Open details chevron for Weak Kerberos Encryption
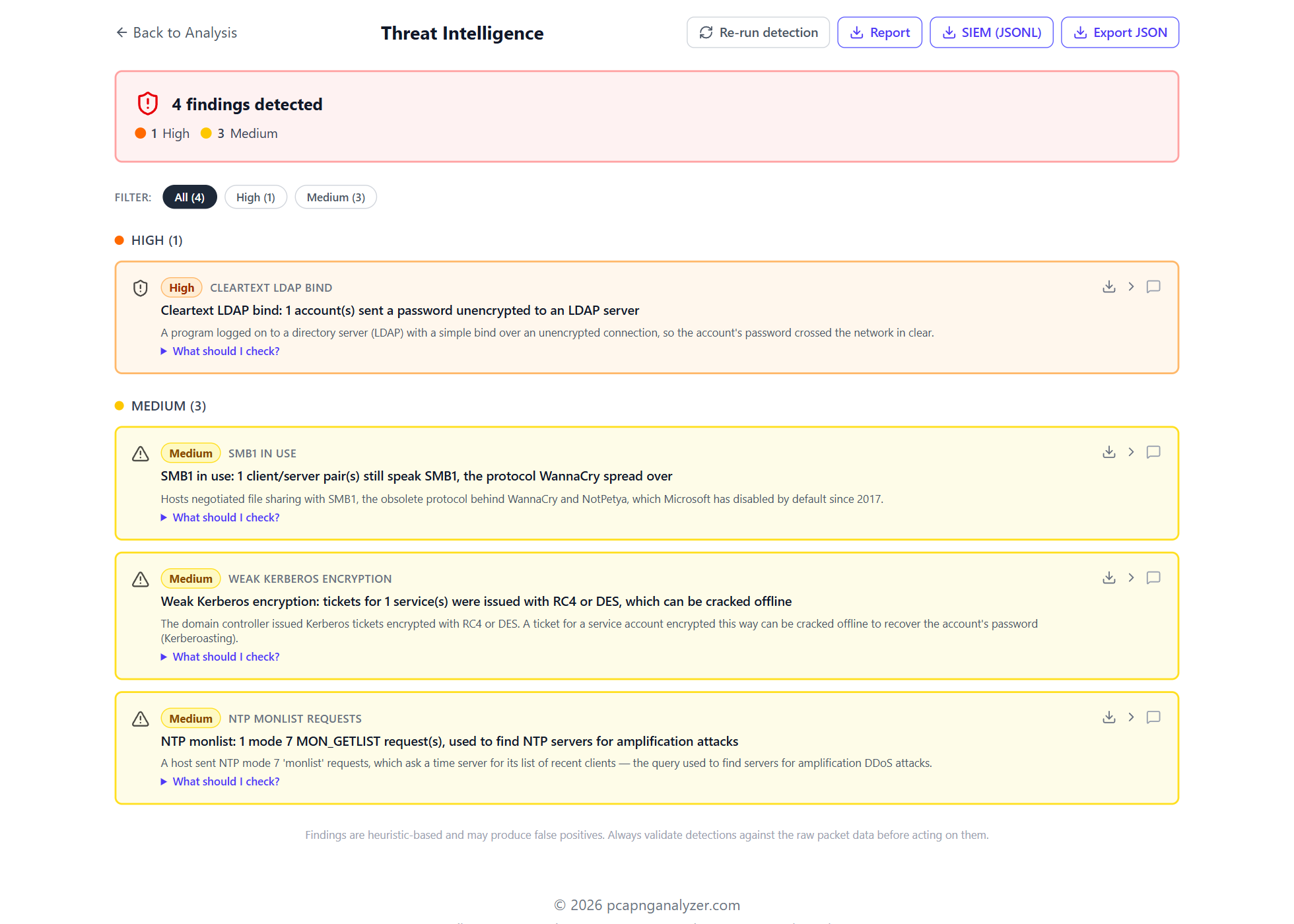Viewport: 1294px width, 924px height. (x=1131, y=577)
